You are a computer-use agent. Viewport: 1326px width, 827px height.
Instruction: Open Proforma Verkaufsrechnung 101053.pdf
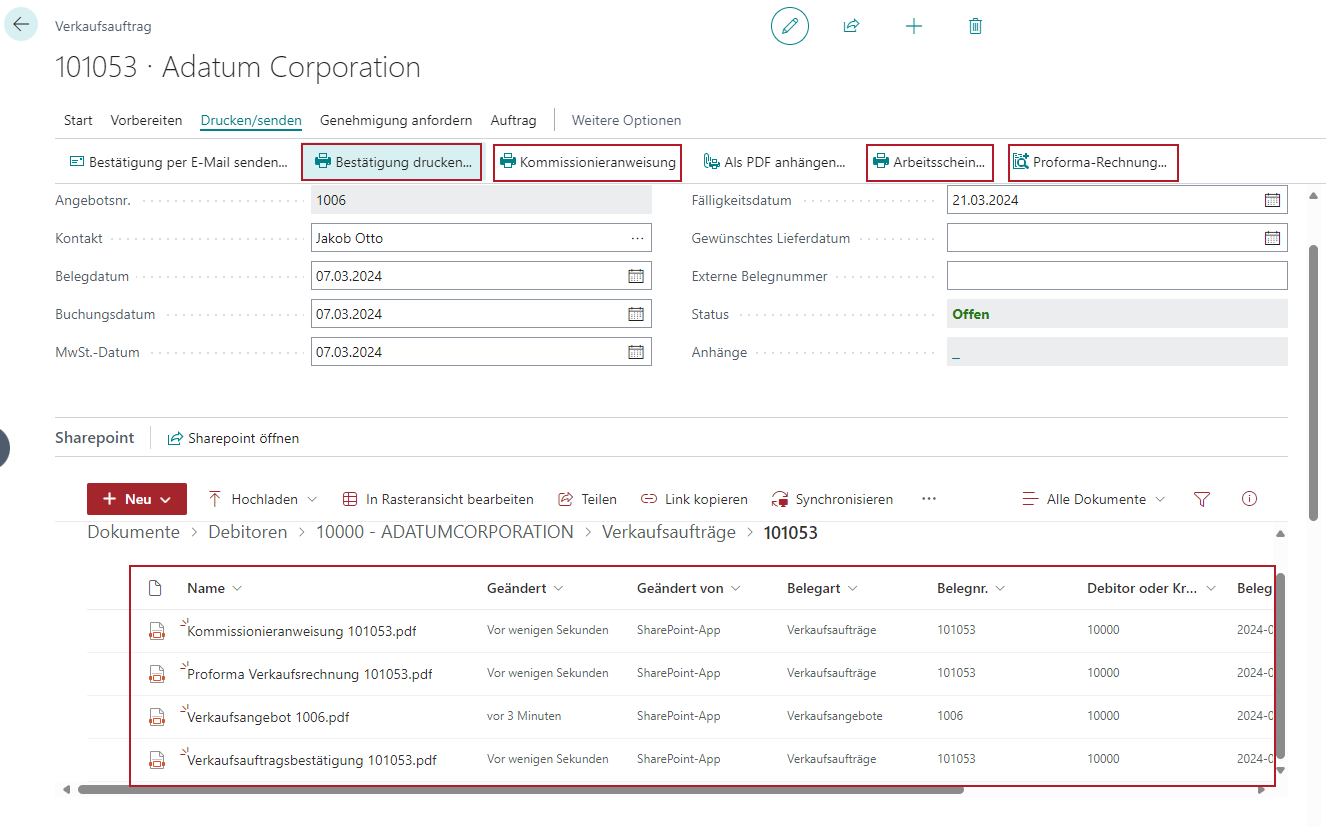(x=310, y=674)
